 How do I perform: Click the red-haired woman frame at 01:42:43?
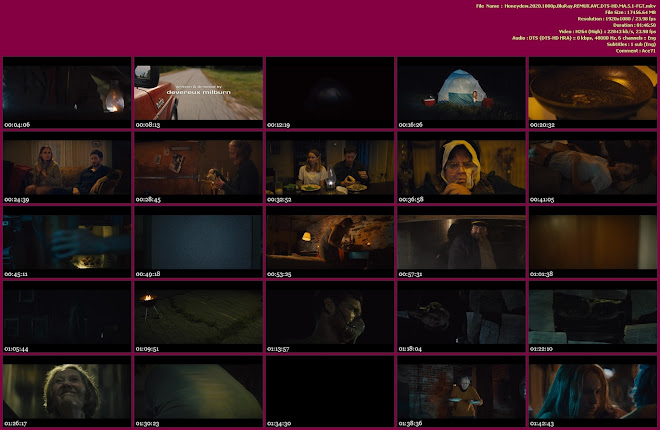593,391
